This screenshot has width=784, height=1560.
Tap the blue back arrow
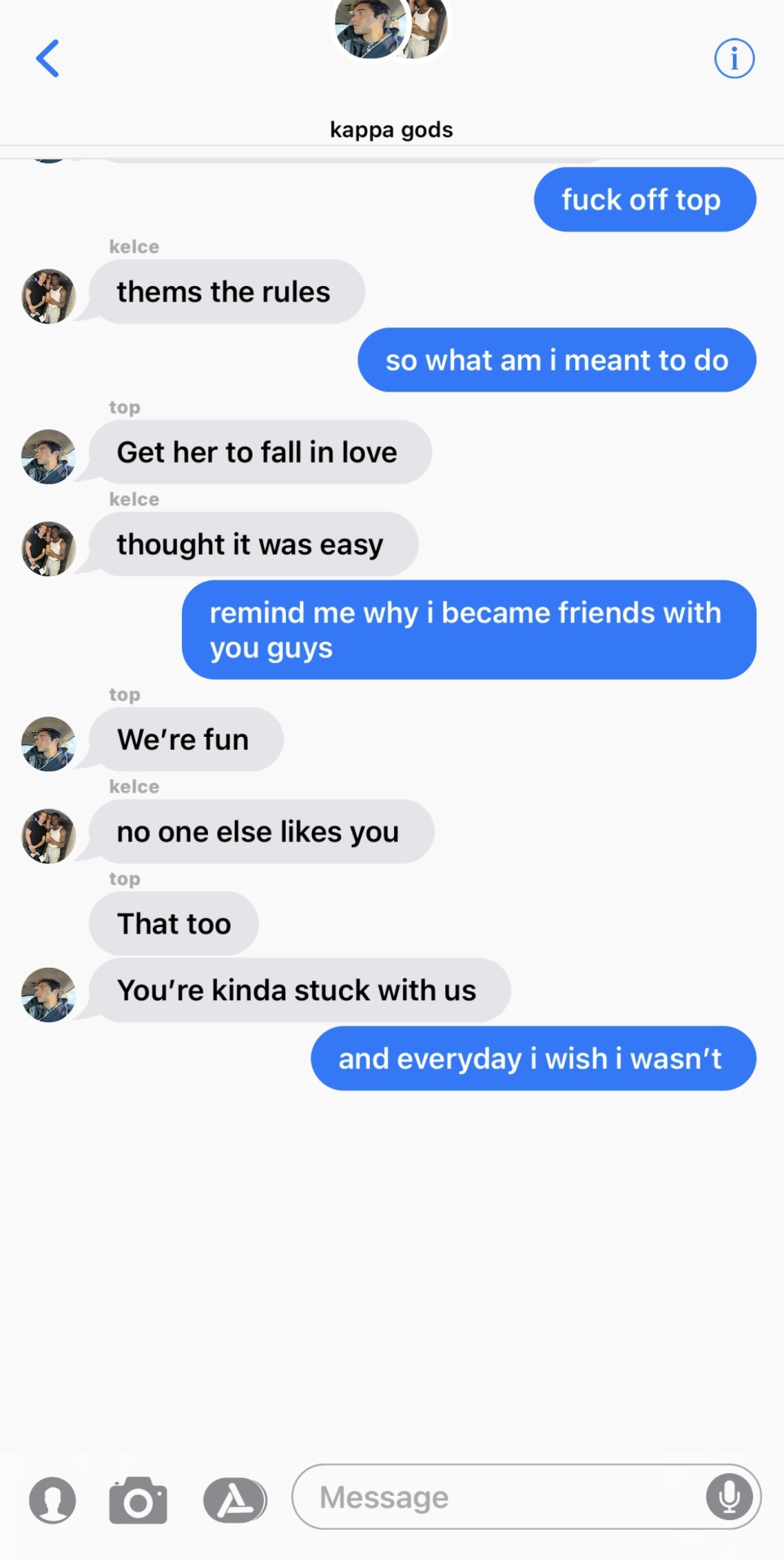pyautogui.click(x=47, y=58)
